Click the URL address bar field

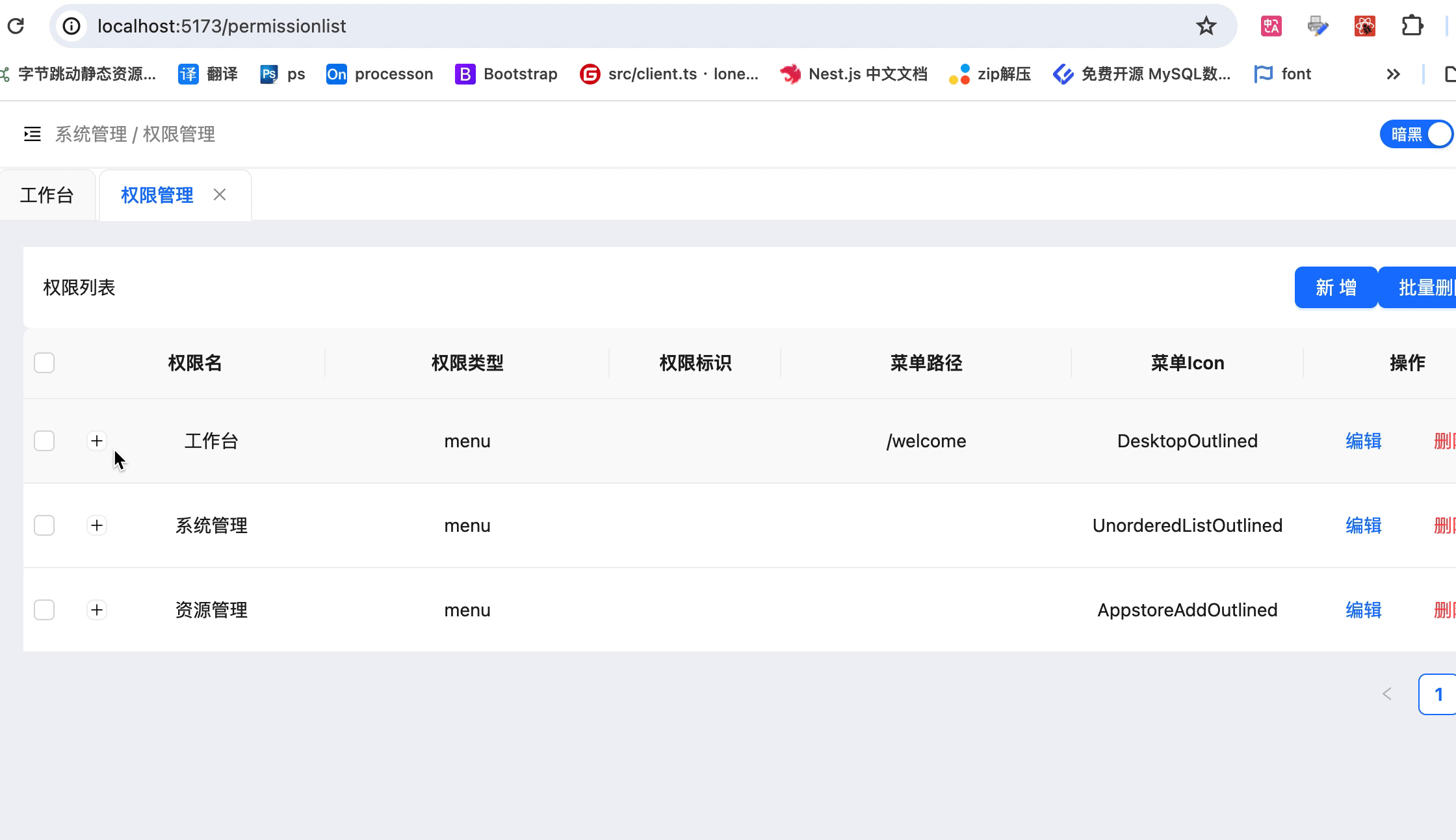[585, 26]
